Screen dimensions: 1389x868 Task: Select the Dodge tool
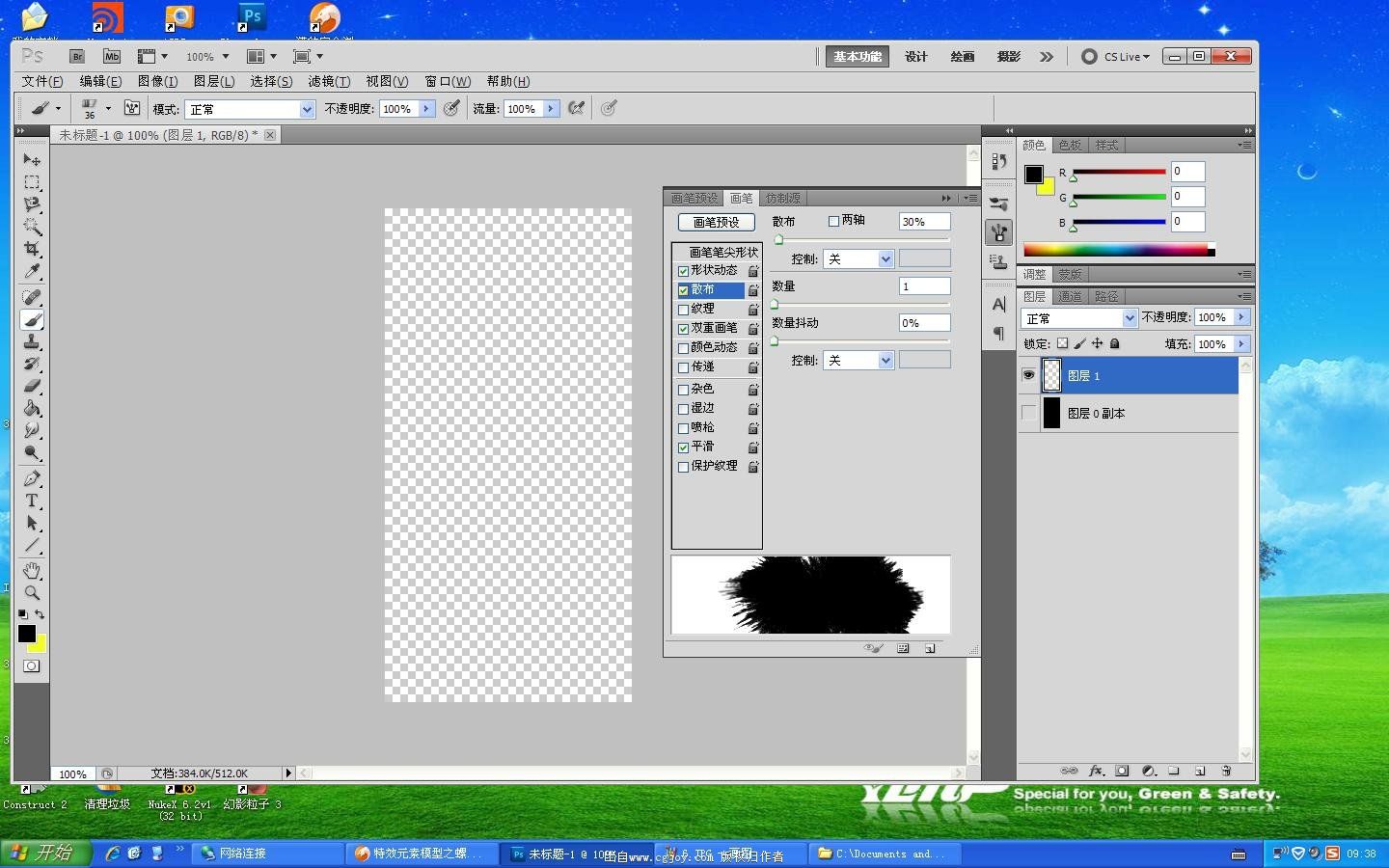click(32, 452)
